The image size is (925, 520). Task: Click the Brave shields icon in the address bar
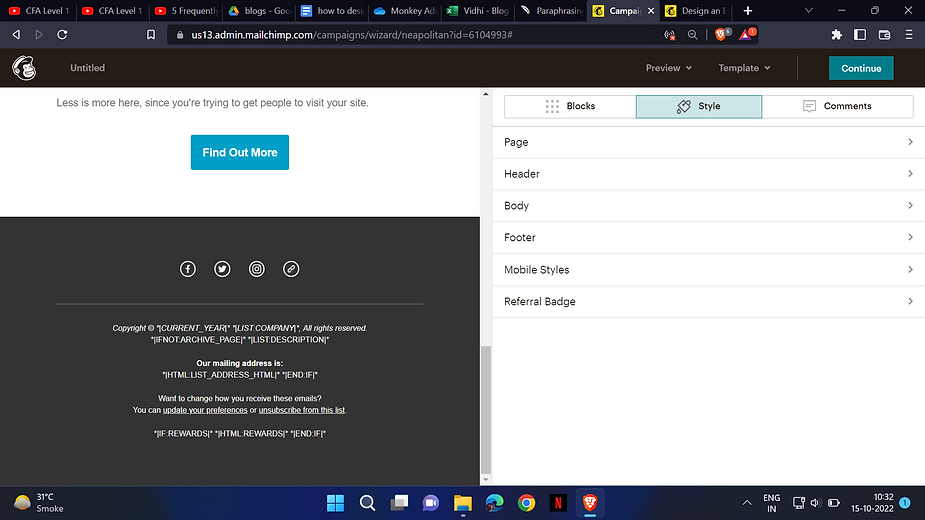[722, 34]
